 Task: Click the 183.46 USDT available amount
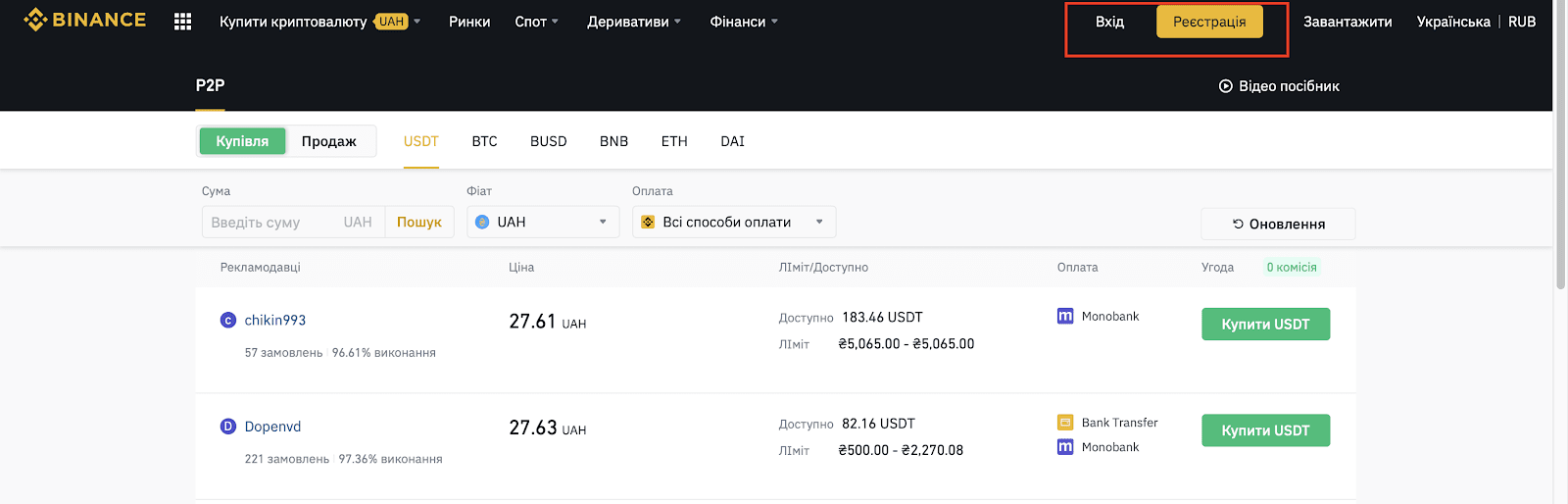point(882,317)
